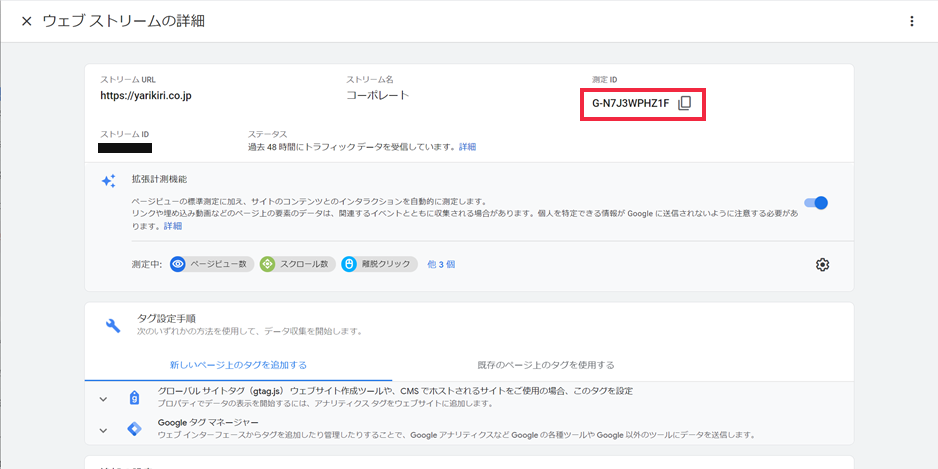
Task: Click the tag setup wrench icon
Action: click(113, 325)
